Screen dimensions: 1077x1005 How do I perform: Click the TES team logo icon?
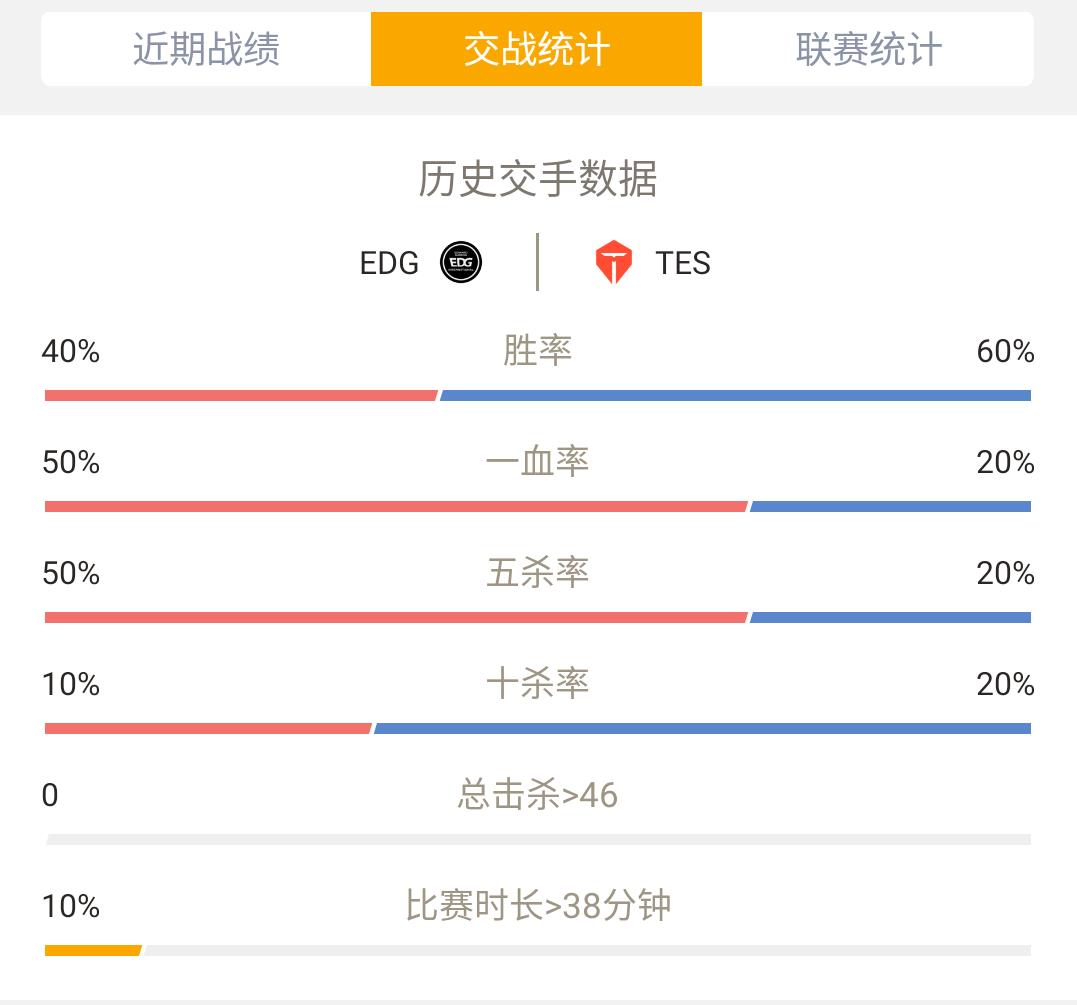click(613, 262)
